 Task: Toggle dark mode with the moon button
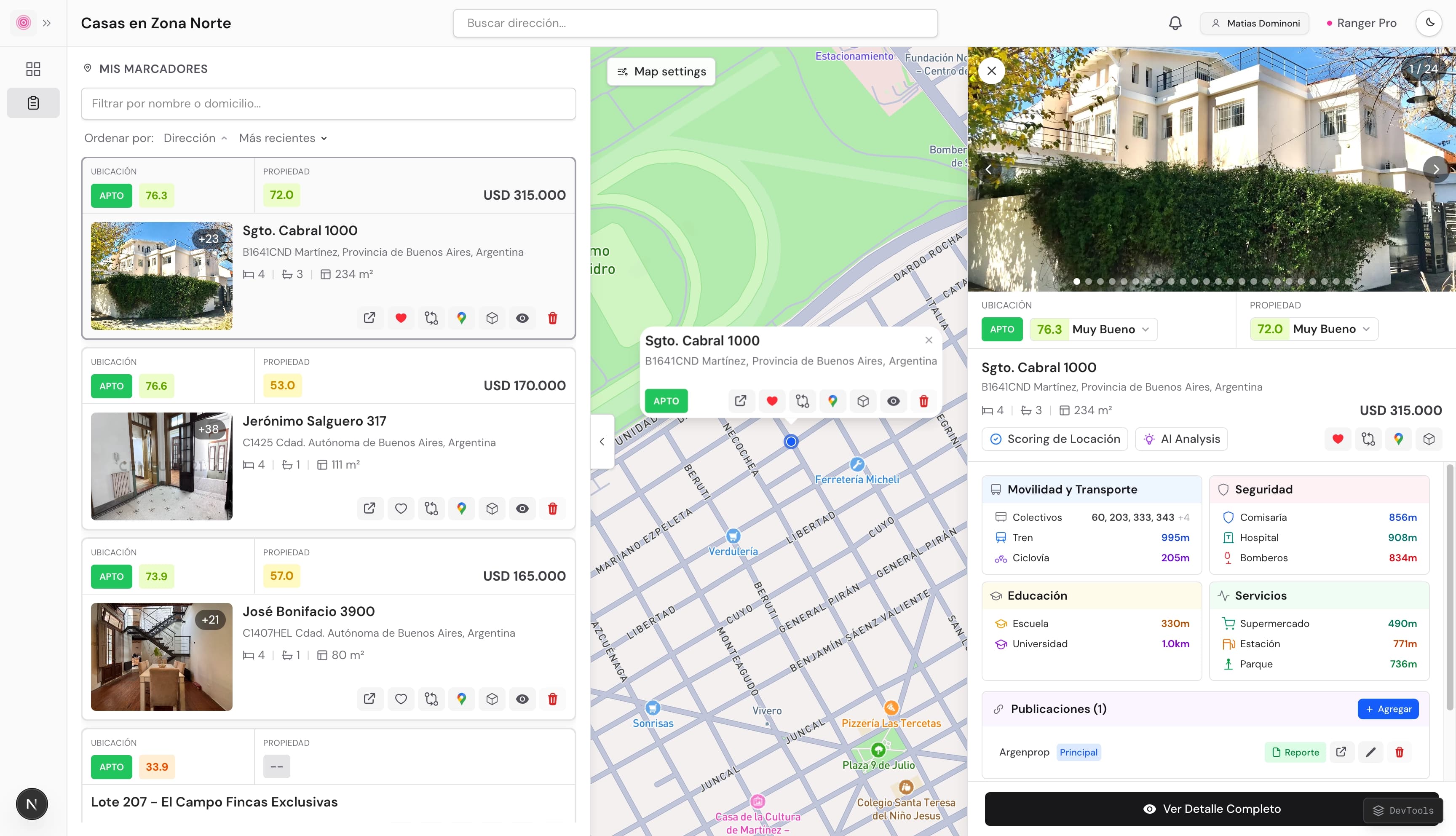[1429, 23]
